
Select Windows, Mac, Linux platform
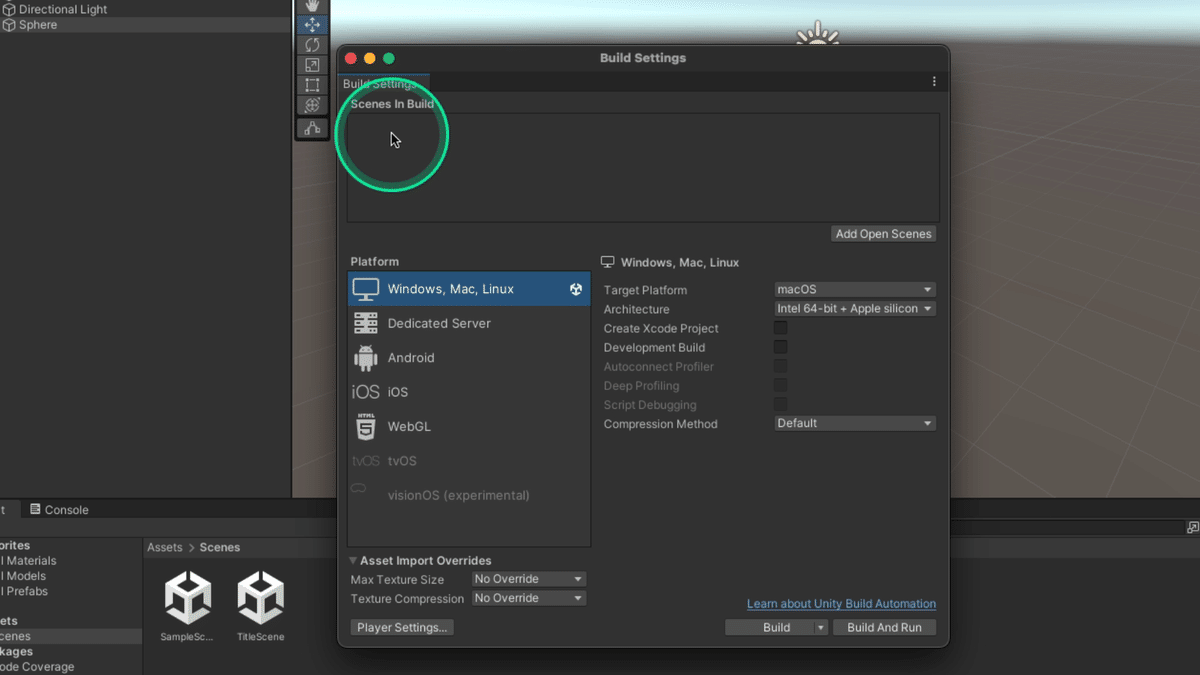click(469, 289)
